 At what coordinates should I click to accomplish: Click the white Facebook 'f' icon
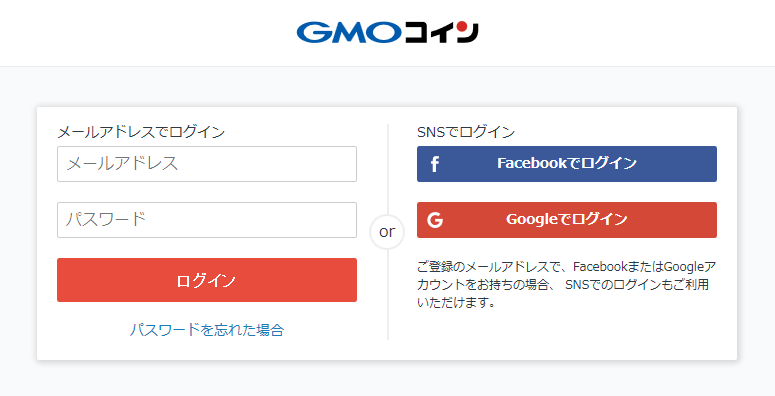click(x=434, y=164)
